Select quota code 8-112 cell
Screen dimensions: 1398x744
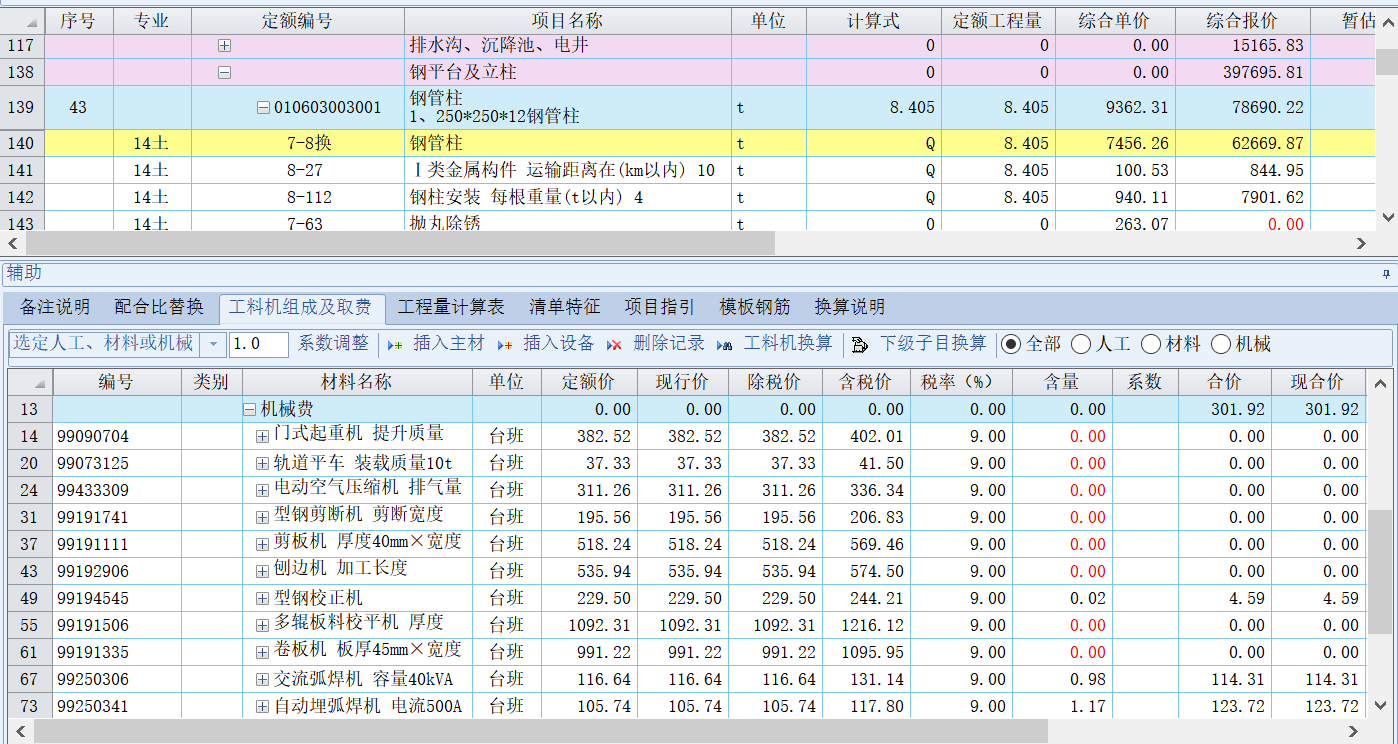click(x=297, y=197)
